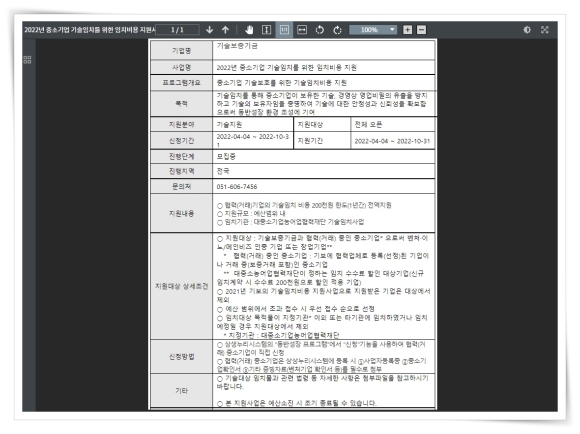Go to previous page with up arrow
The image size is (580, 434).
tap(225, 30)
